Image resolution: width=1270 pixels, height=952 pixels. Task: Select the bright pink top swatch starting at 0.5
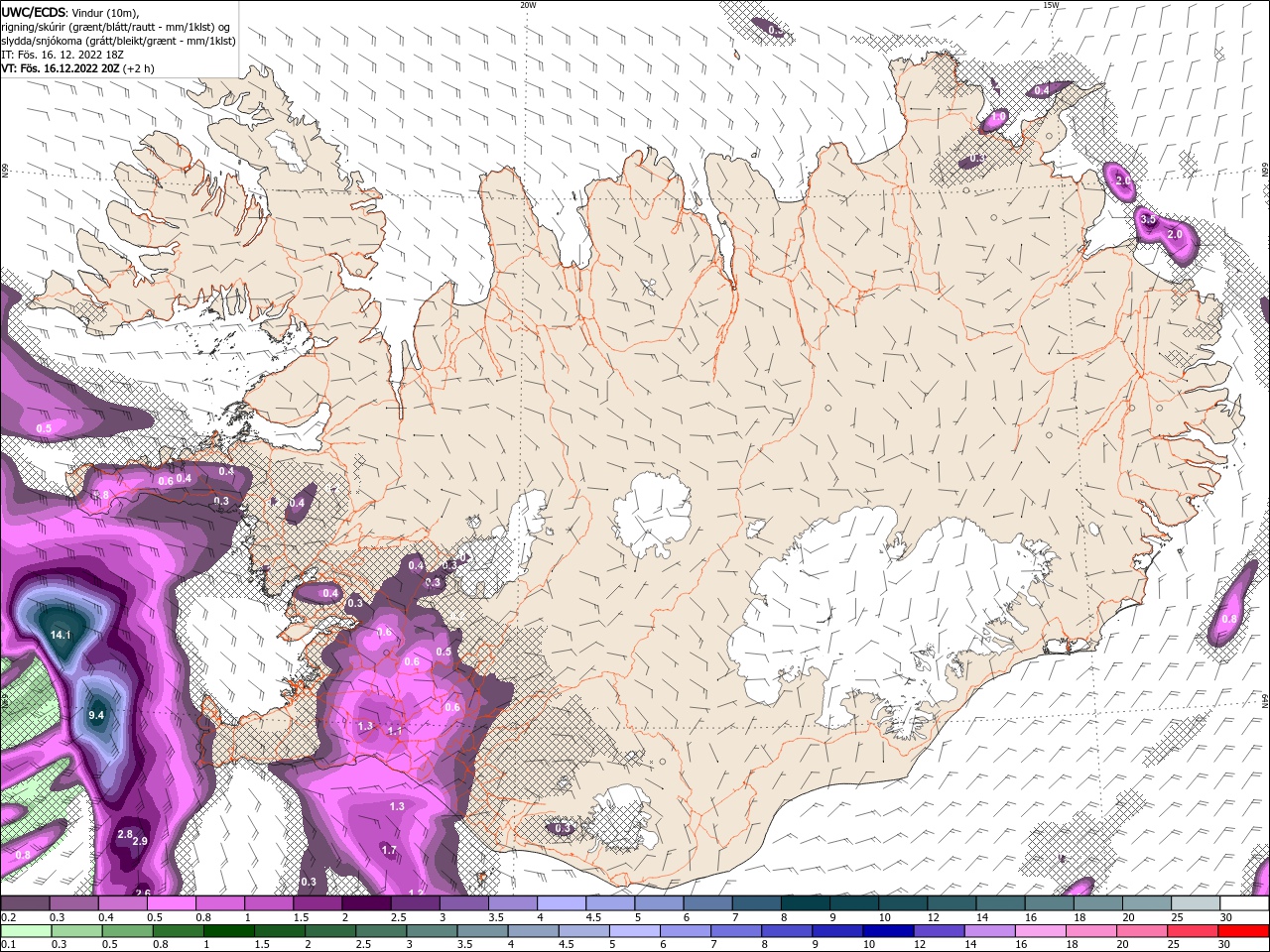(x=171, y=903)
